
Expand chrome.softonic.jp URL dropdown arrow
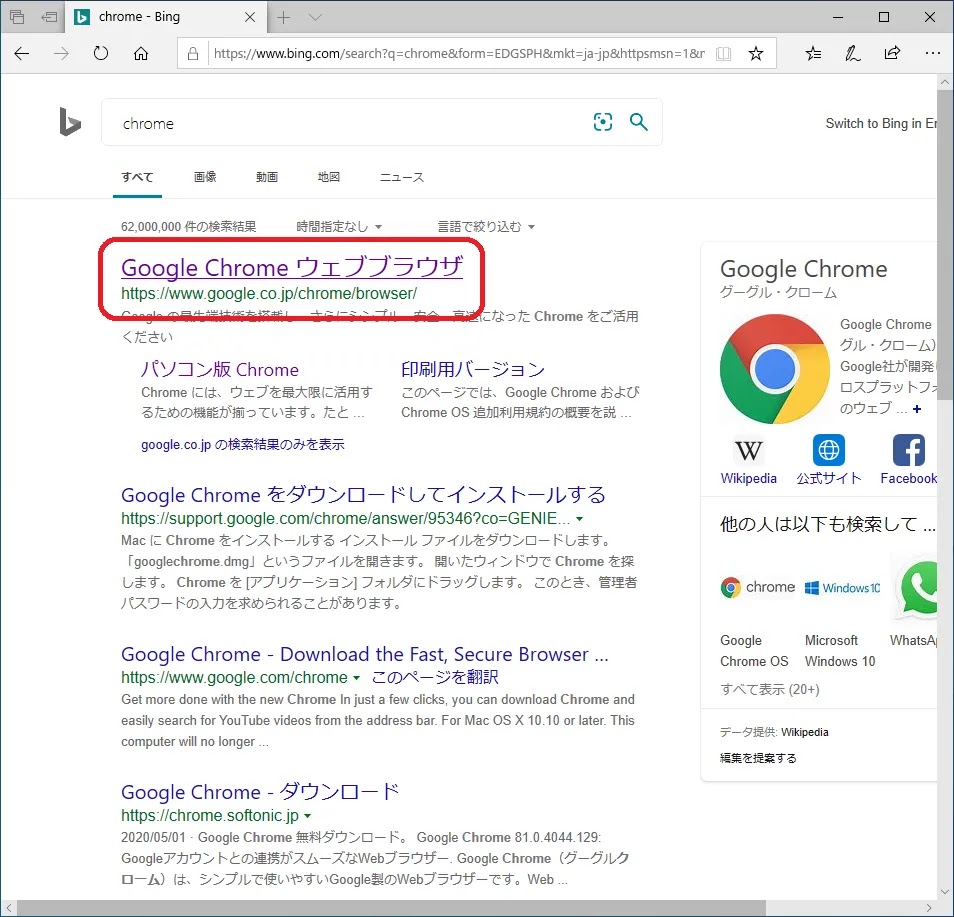pos(308,816)
